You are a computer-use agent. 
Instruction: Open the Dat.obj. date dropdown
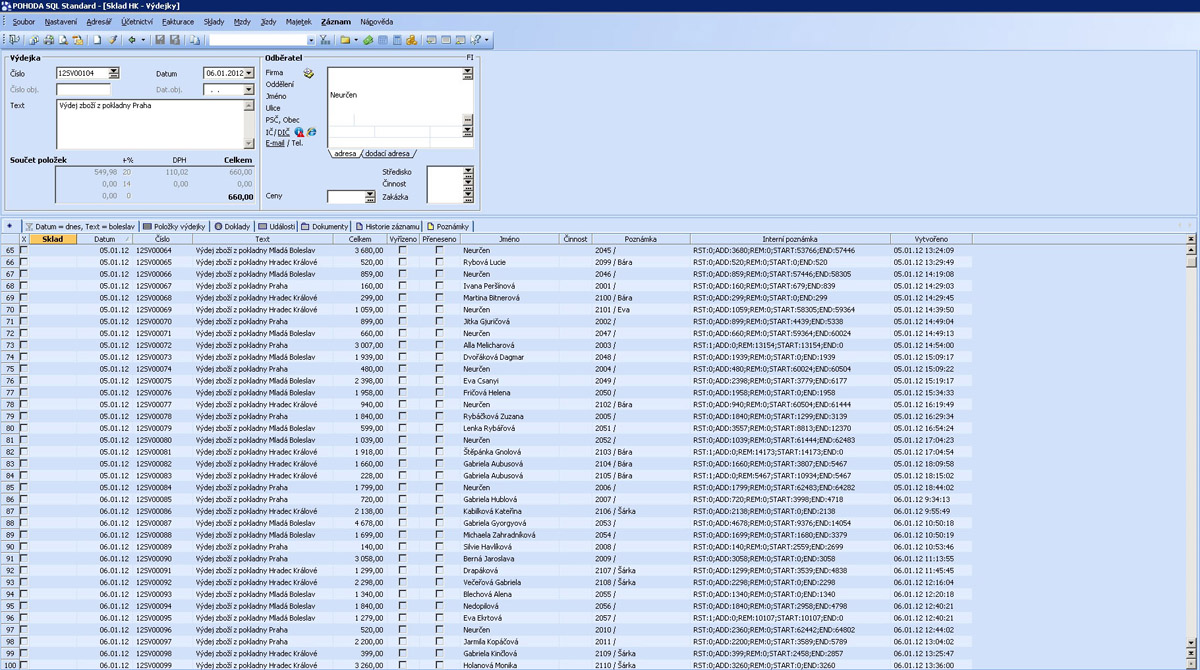coord(249,90)
